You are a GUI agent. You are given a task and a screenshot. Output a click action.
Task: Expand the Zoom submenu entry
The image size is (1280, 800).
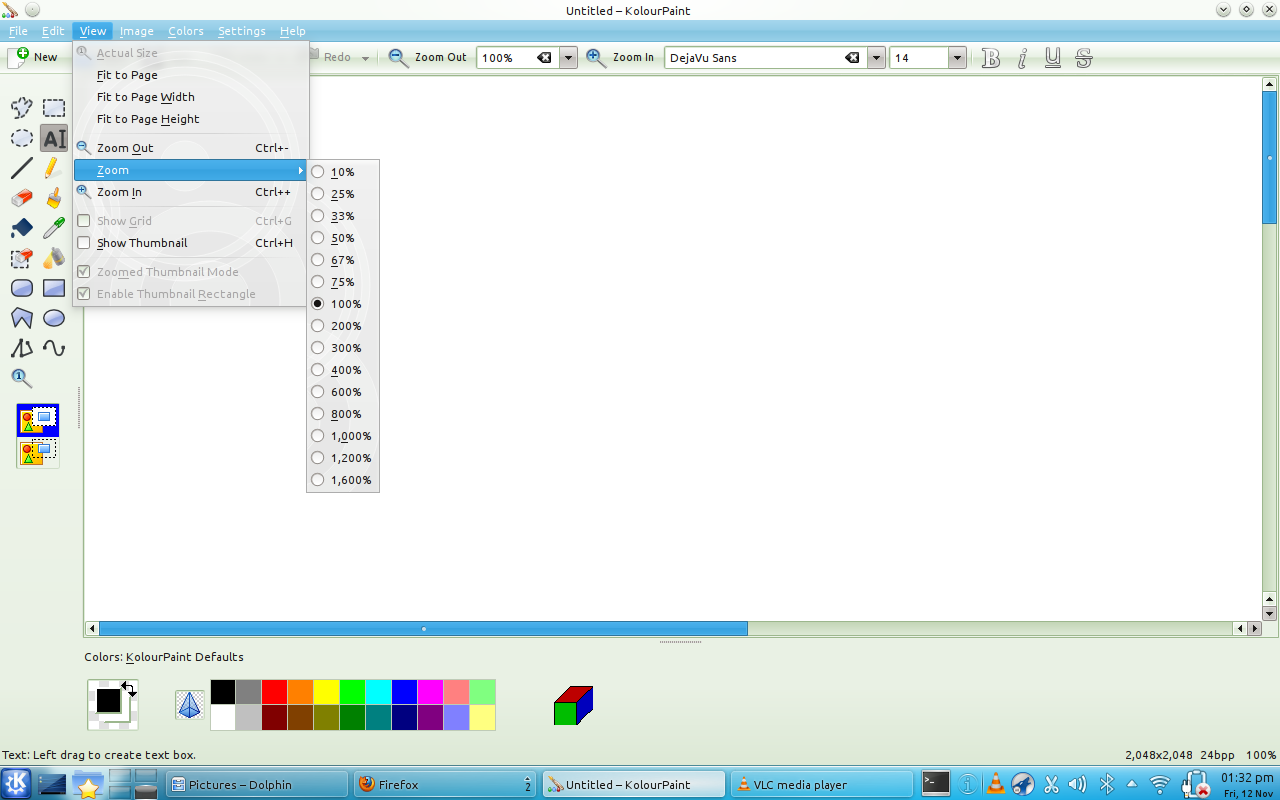pos(190,170)
